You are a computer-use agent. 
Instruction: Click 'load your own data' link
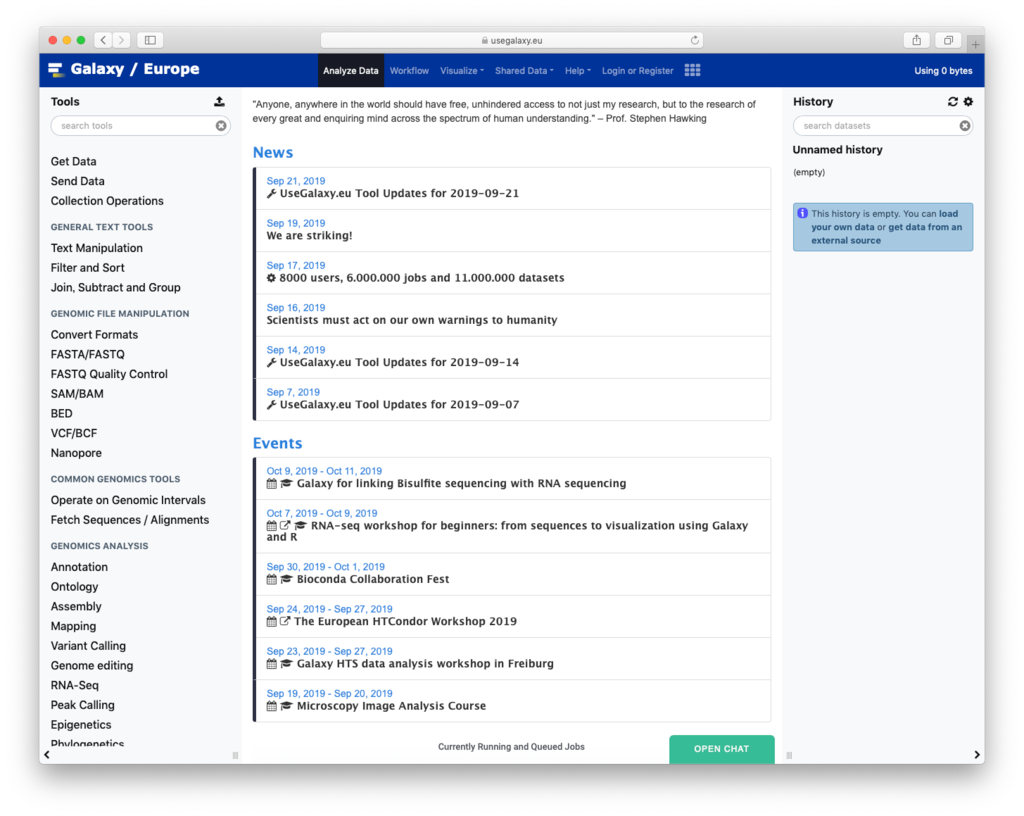884,220
